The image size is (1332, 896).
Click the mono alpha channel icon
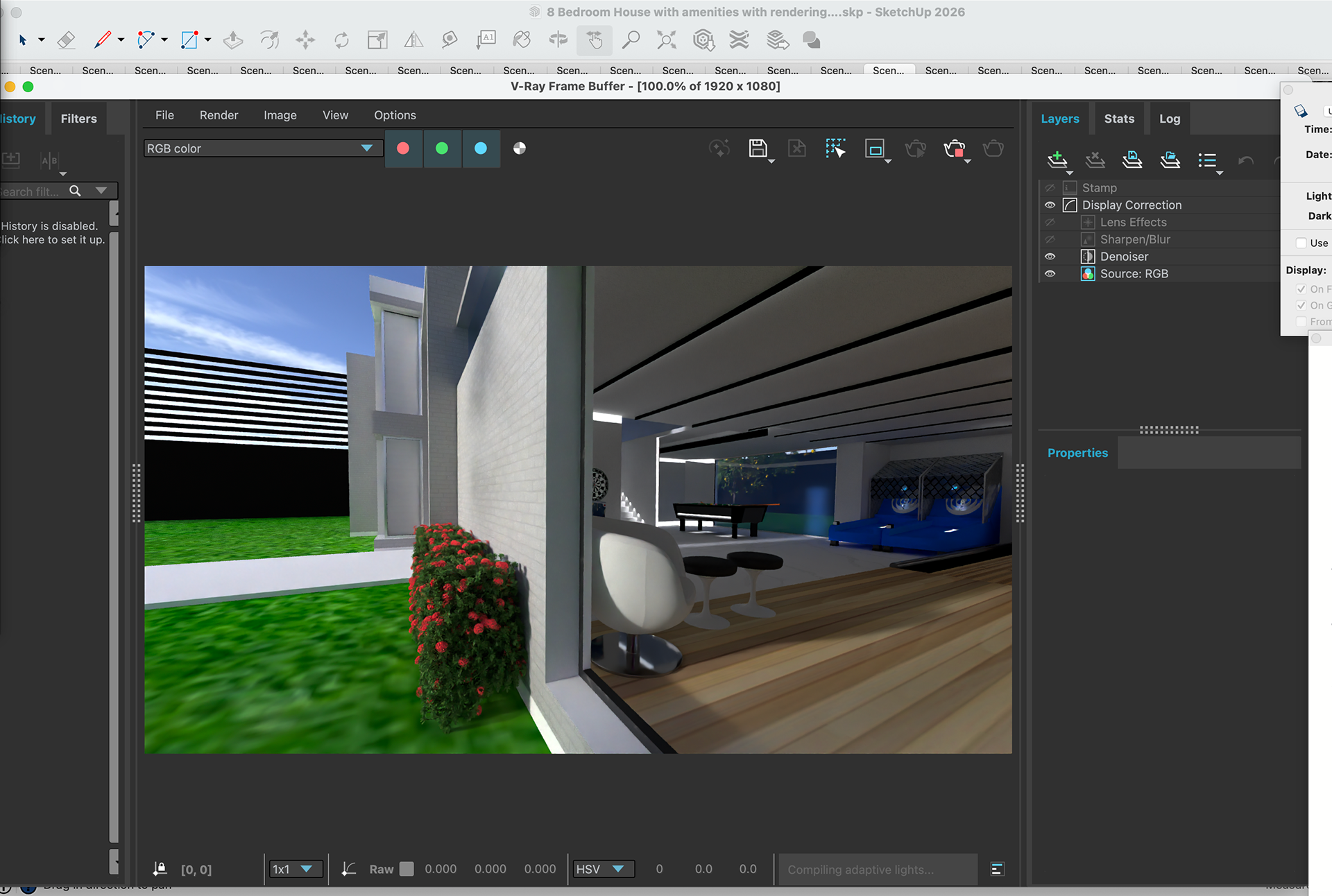(519, 148)
